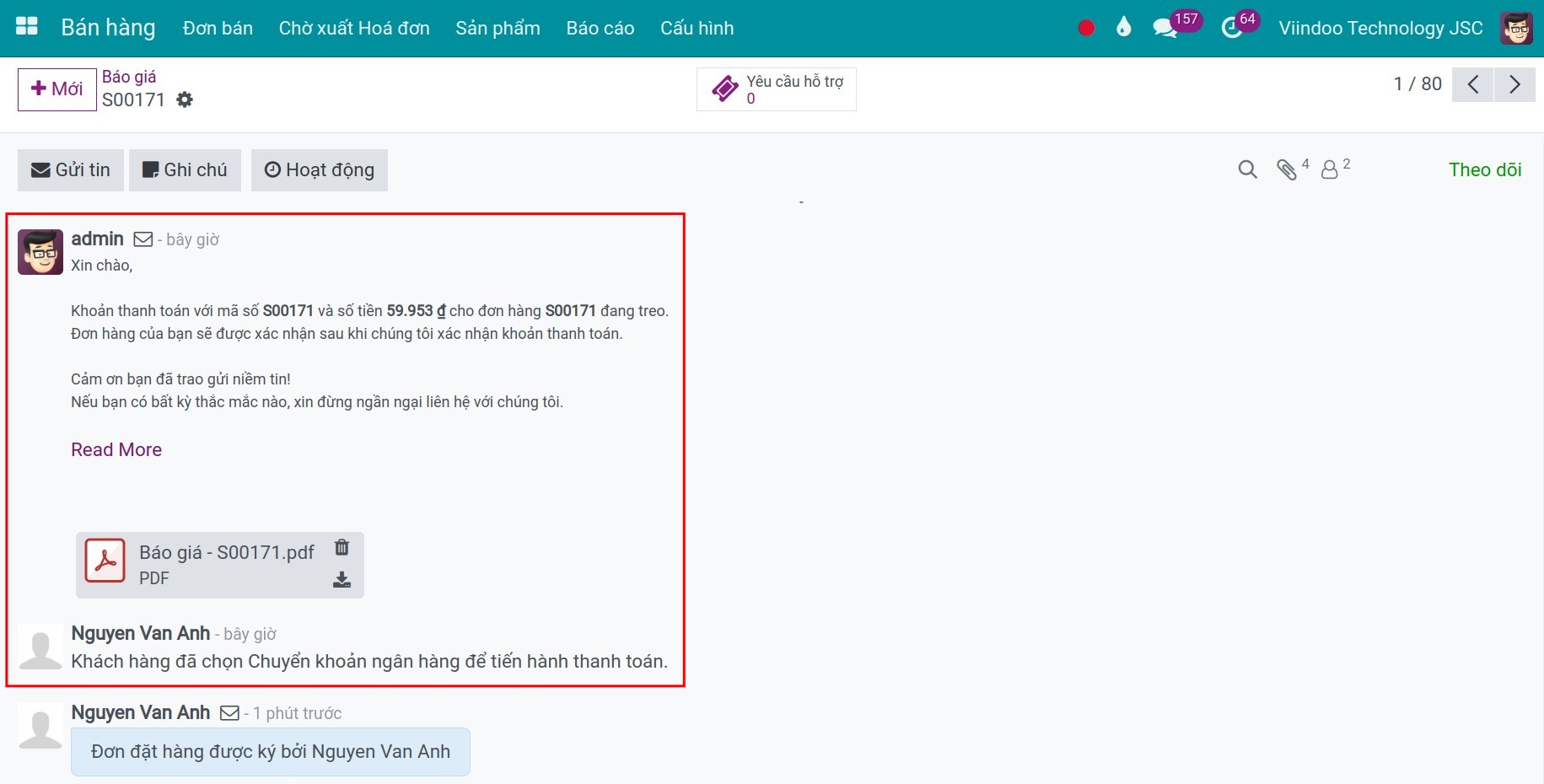Expand message with Read More link
The image size is (1544, 784).
[116, 450]
